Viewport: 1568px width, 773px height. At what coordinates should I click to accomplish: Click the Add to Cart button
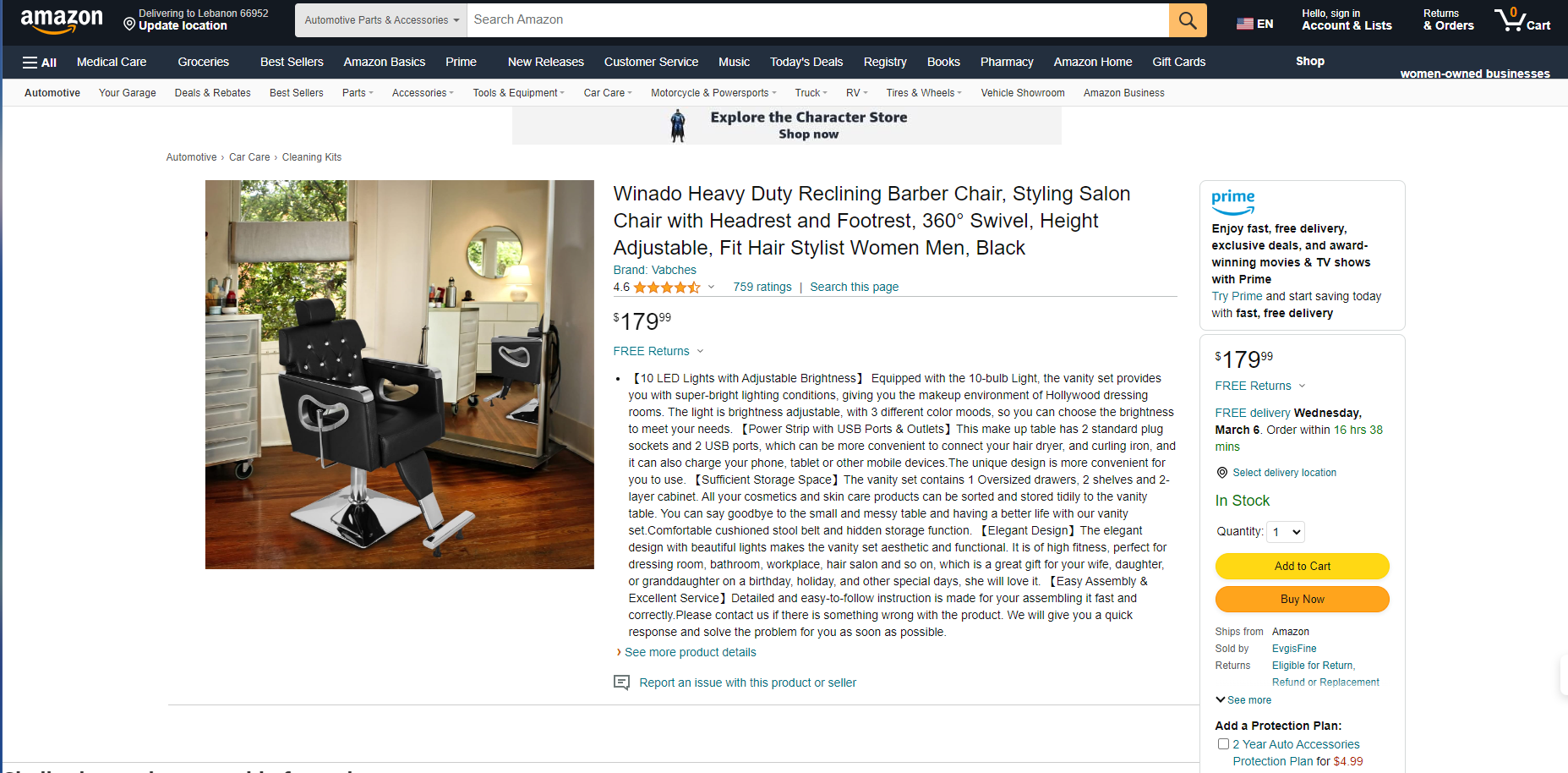1303,567
